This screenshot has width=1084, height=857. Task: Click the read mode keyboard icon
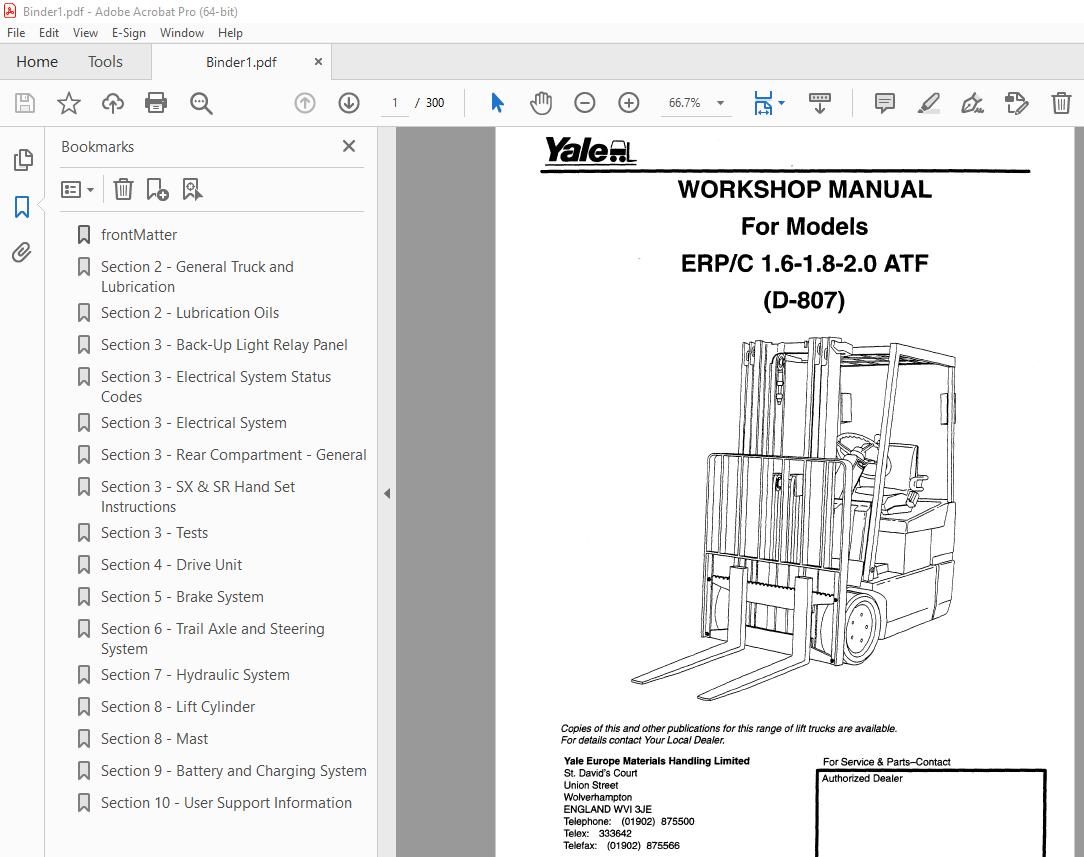pos(820,103)
